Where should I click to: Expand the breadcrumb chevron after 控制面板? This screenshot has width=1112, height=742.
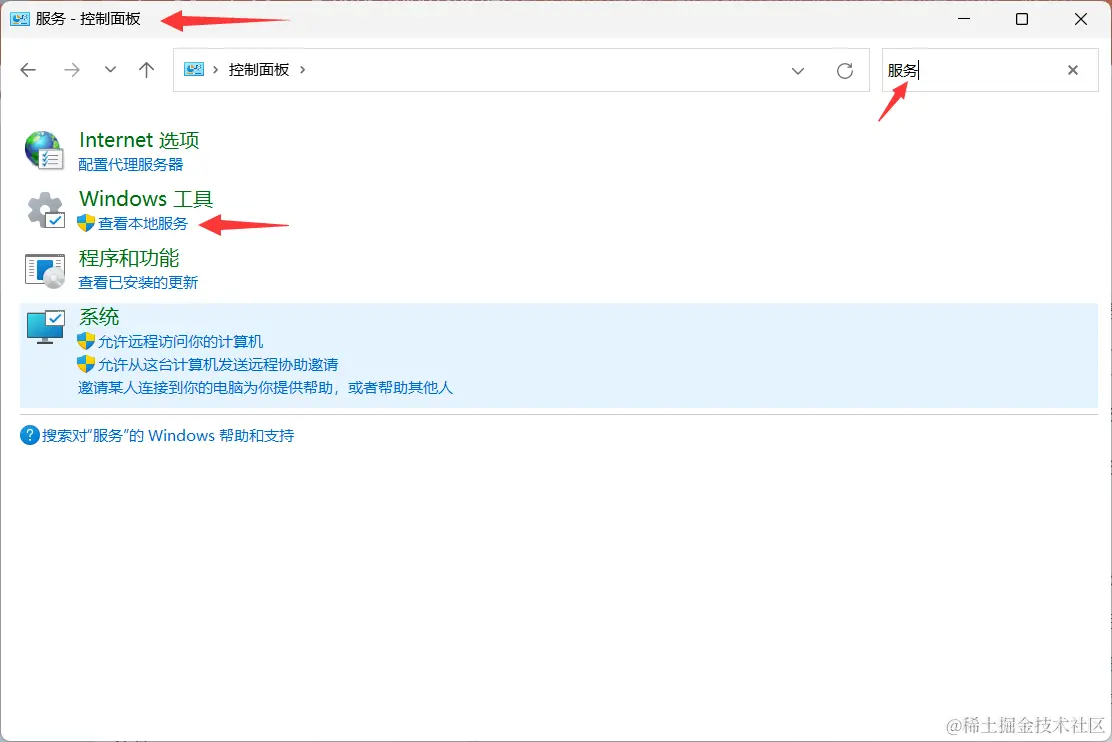[x=302, y=70]
